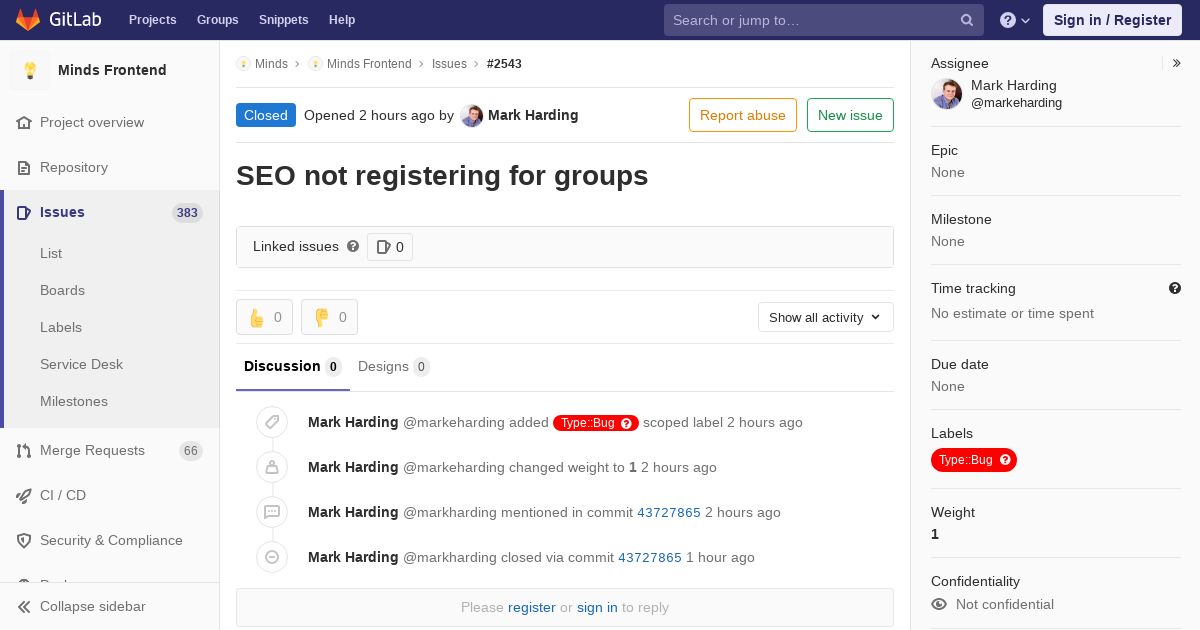This screenshot has width=1200, height=630.
Task: Click the Repository file icon
Action: tap(24, 167)
